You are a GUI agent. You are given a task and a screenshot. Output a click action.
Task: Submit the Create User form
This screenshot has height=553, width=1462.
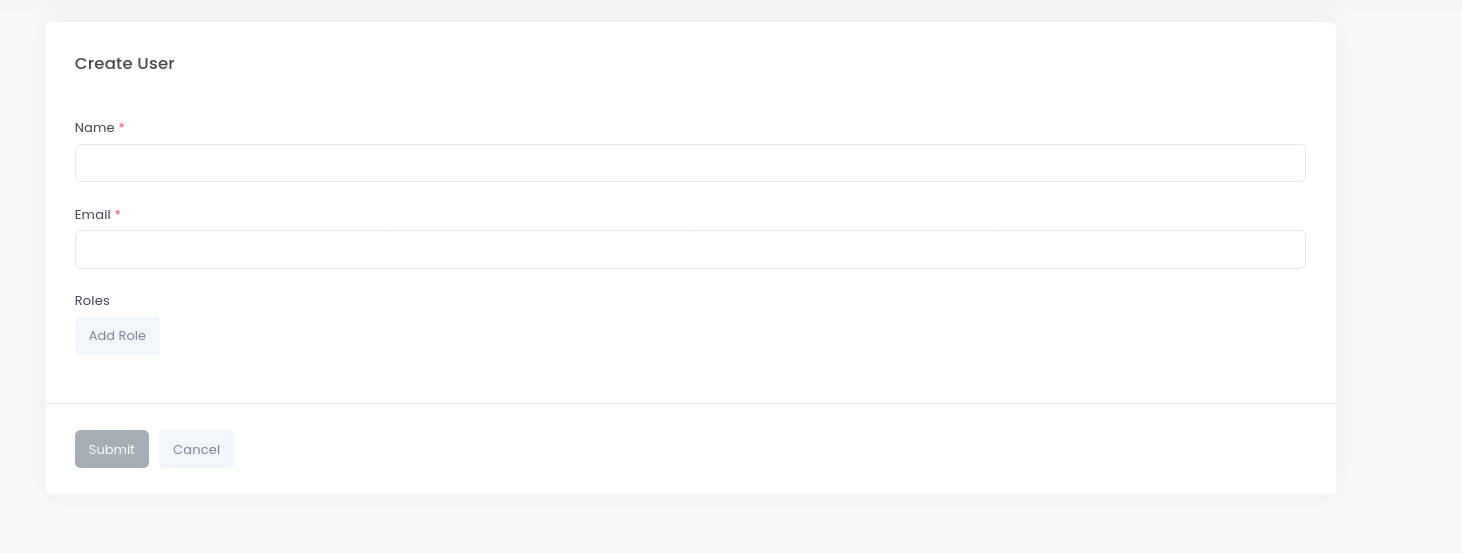pyautogui.click(x=112, y=449)
